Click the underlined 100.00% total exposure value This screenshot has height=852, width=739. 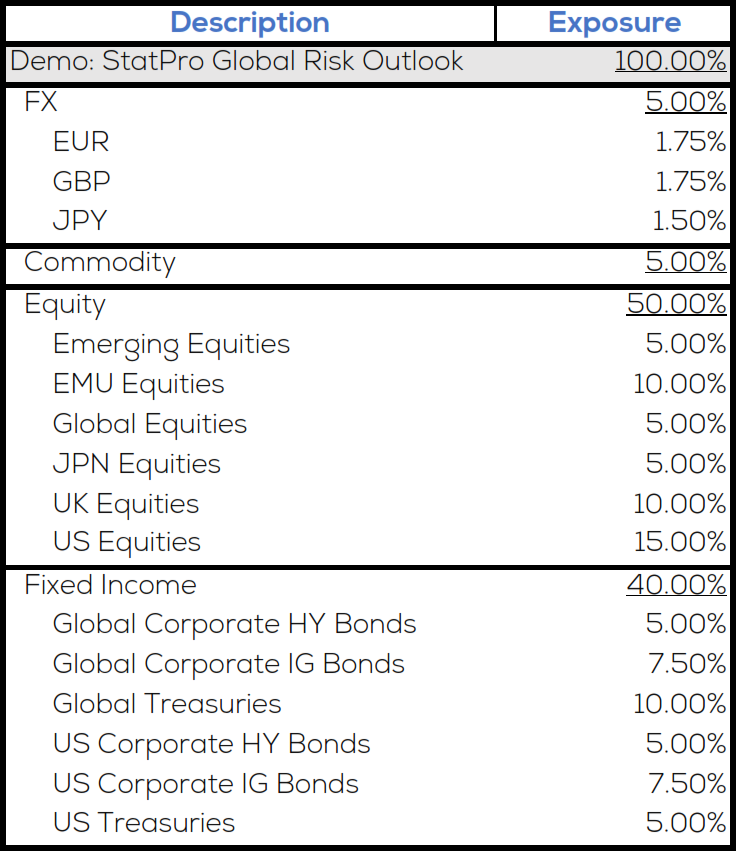(x=670, y=61)
